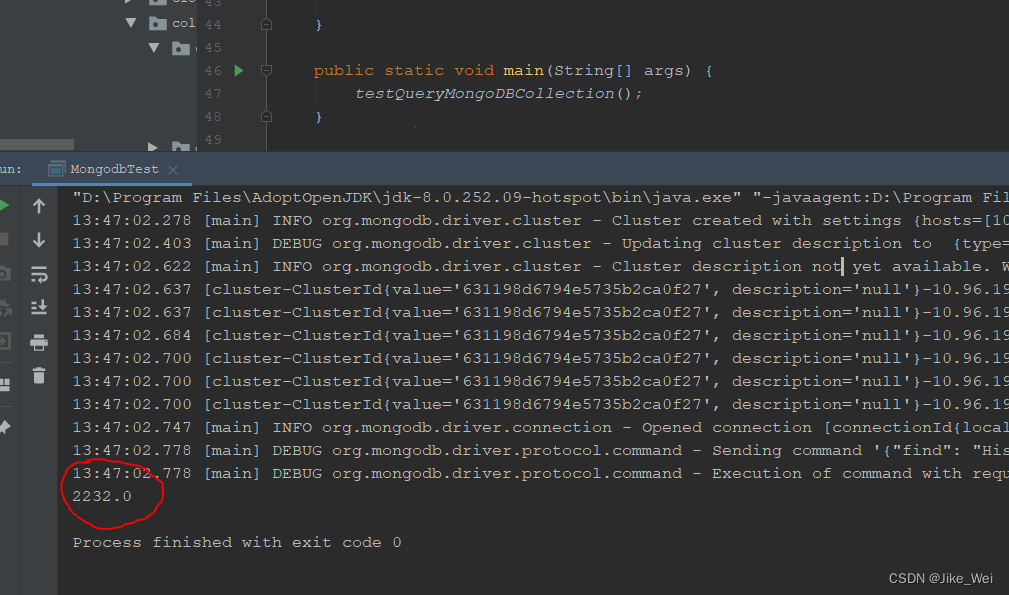The image size is (1009, 595).
Task: Click the fold marker at line 44
Action: (x=266, y=24)
